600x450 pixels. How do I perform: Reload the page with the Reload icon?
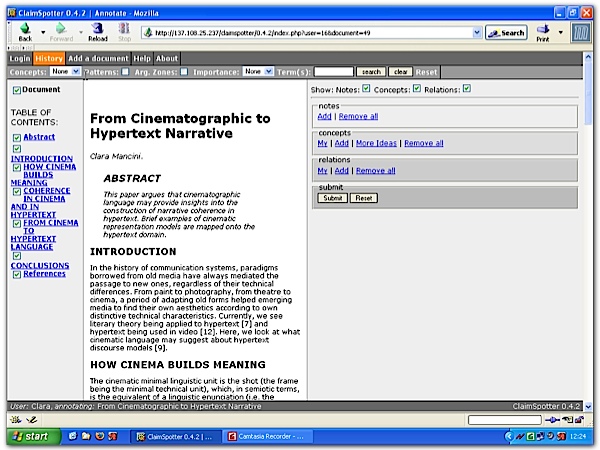click(x=98, y=28)
